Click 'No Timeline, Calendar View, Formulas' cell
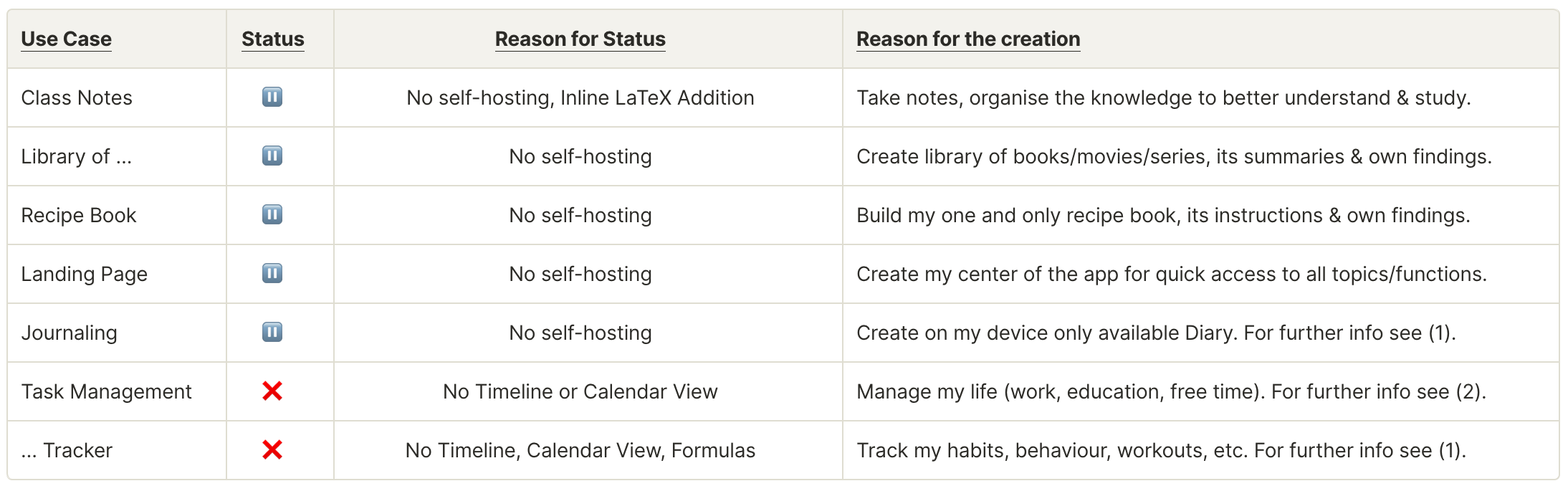Image resolution: width=1568 pixels, height=486 pixels. [x=588, y=450]
